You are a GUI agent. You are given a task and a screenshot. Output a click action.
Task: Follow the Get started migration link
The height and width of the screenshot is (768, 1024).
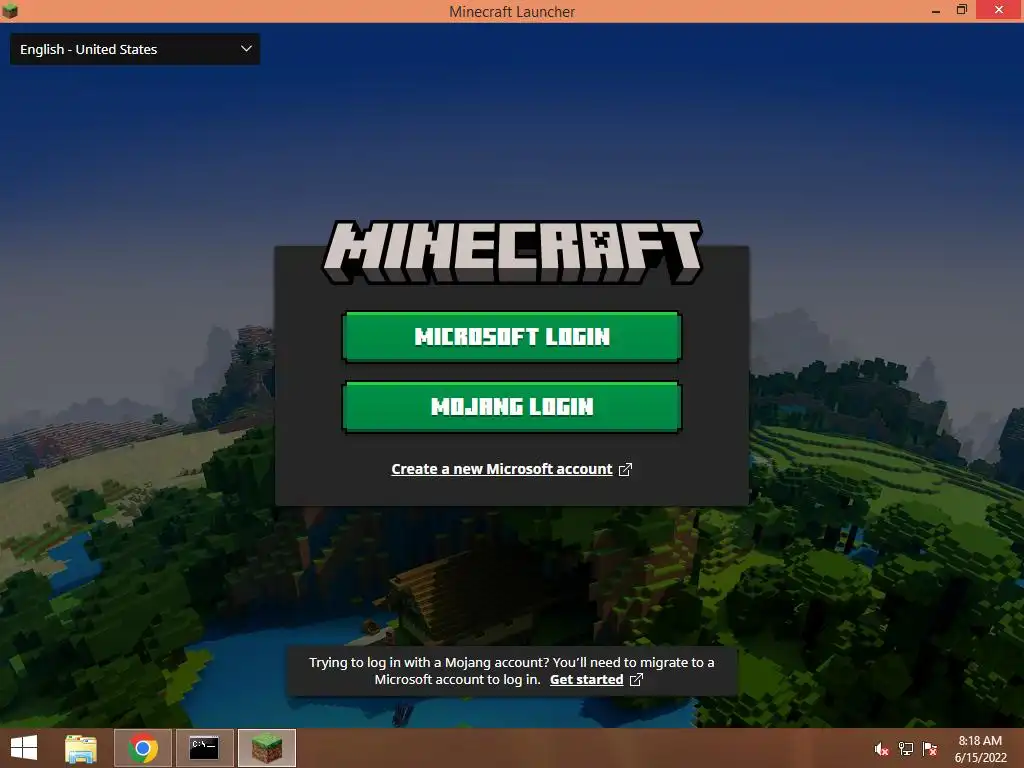point(586,679)
